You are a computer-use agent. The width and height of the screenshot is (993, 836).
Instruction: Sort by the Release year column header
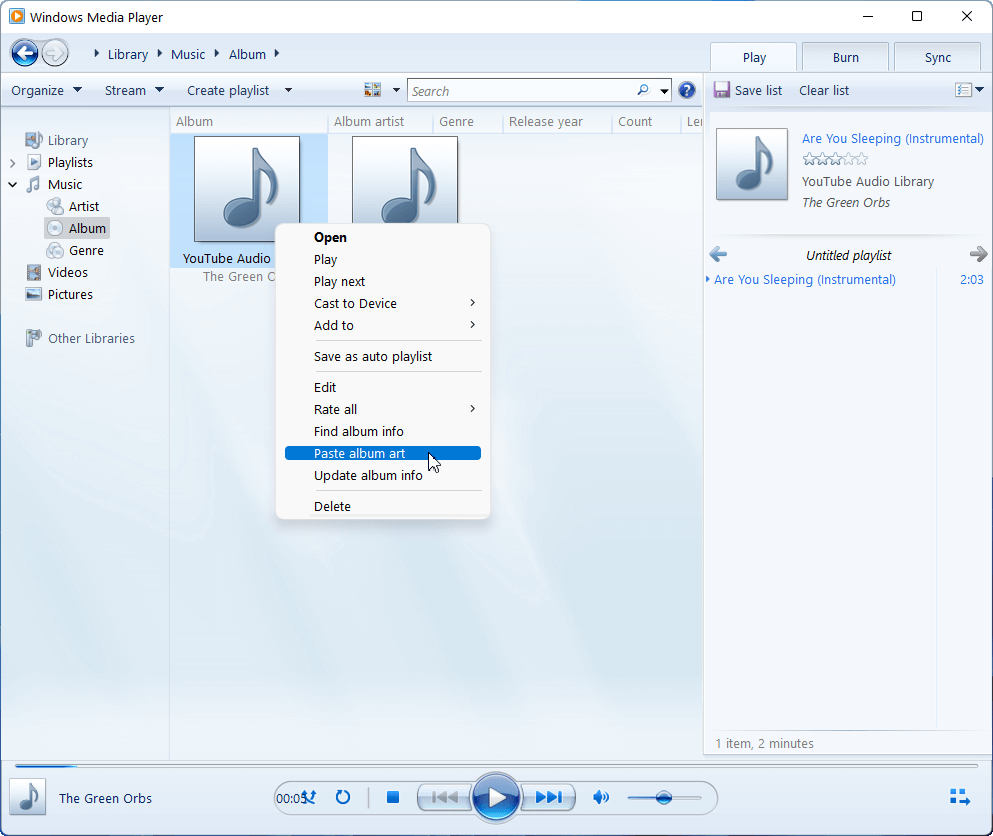[545, 121]
